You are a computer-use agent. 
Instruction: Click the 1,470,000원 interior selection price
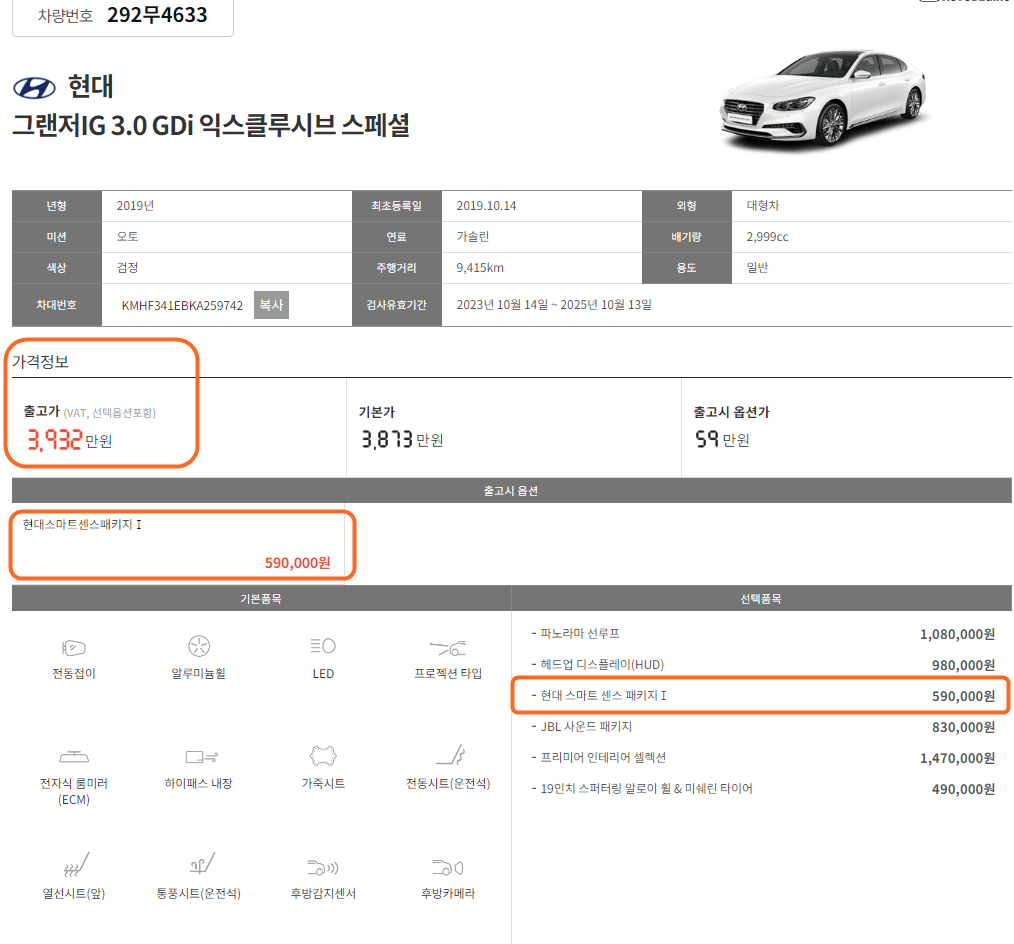(957, 758)
